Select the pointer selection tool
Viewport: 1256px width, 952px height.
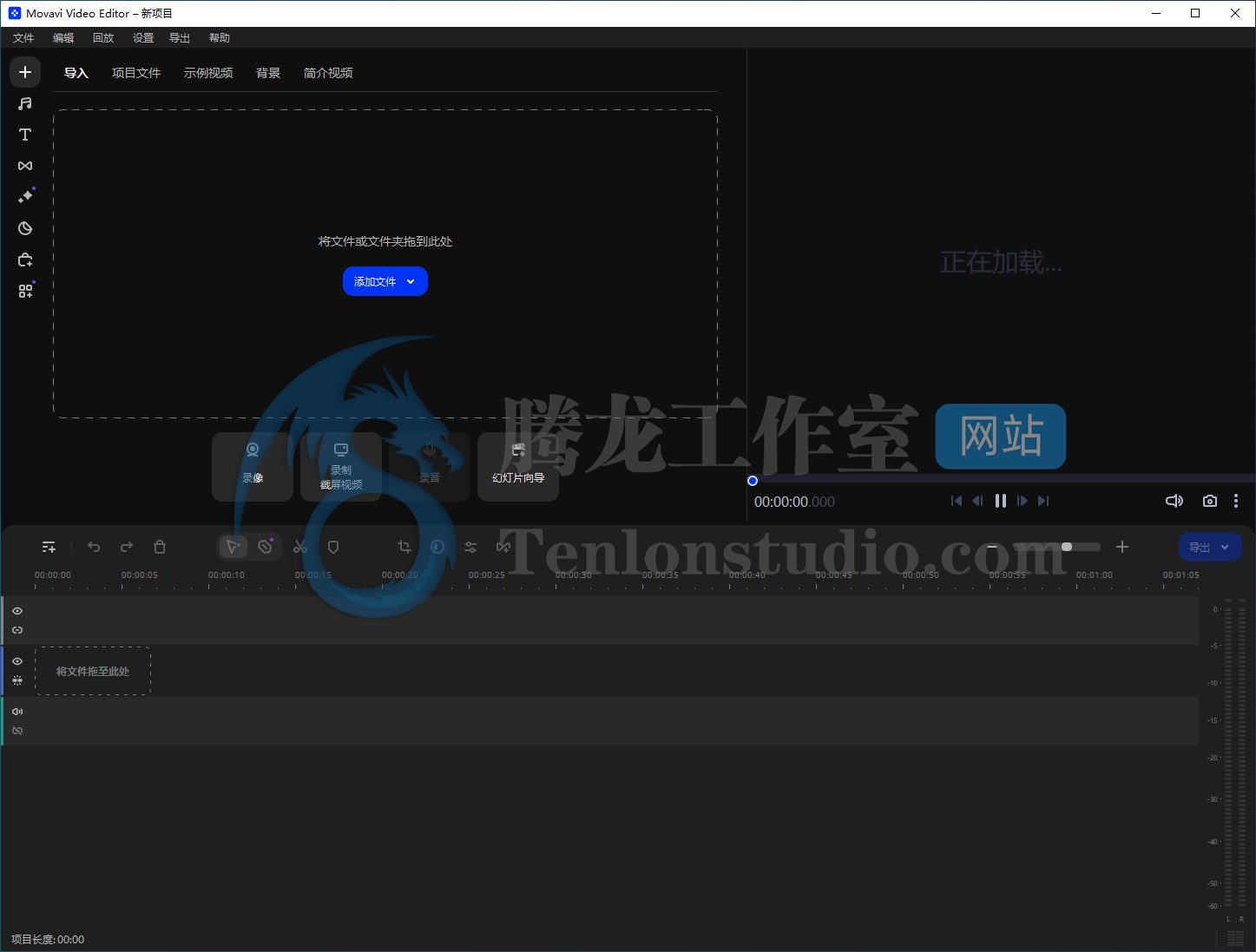tap(233, 547)
